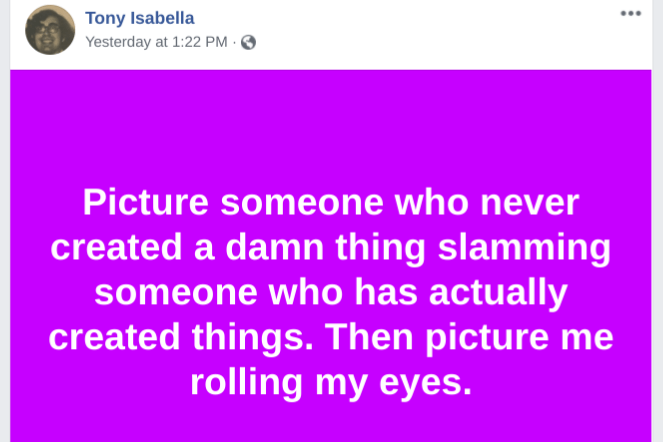
Task: Click the word "rolling" in the post
Action: pos(244,382)
